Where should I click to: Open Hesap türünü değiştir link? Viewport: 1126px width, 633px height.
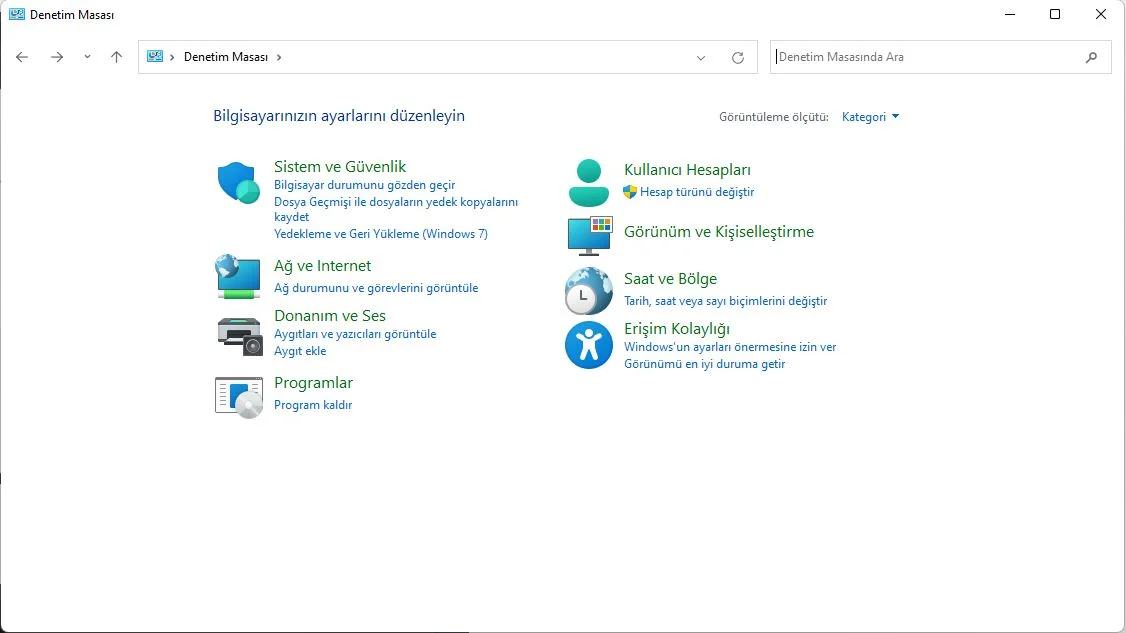696,192
